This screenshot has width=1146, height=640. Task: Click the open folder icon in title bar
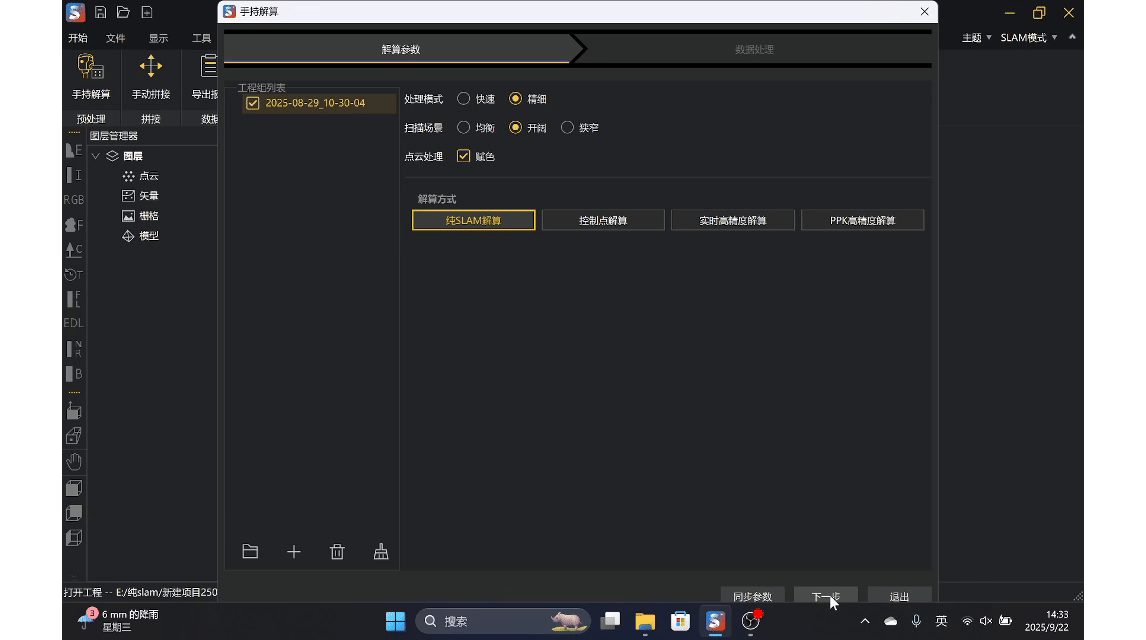pyautogui.click(x=123, y=13)
